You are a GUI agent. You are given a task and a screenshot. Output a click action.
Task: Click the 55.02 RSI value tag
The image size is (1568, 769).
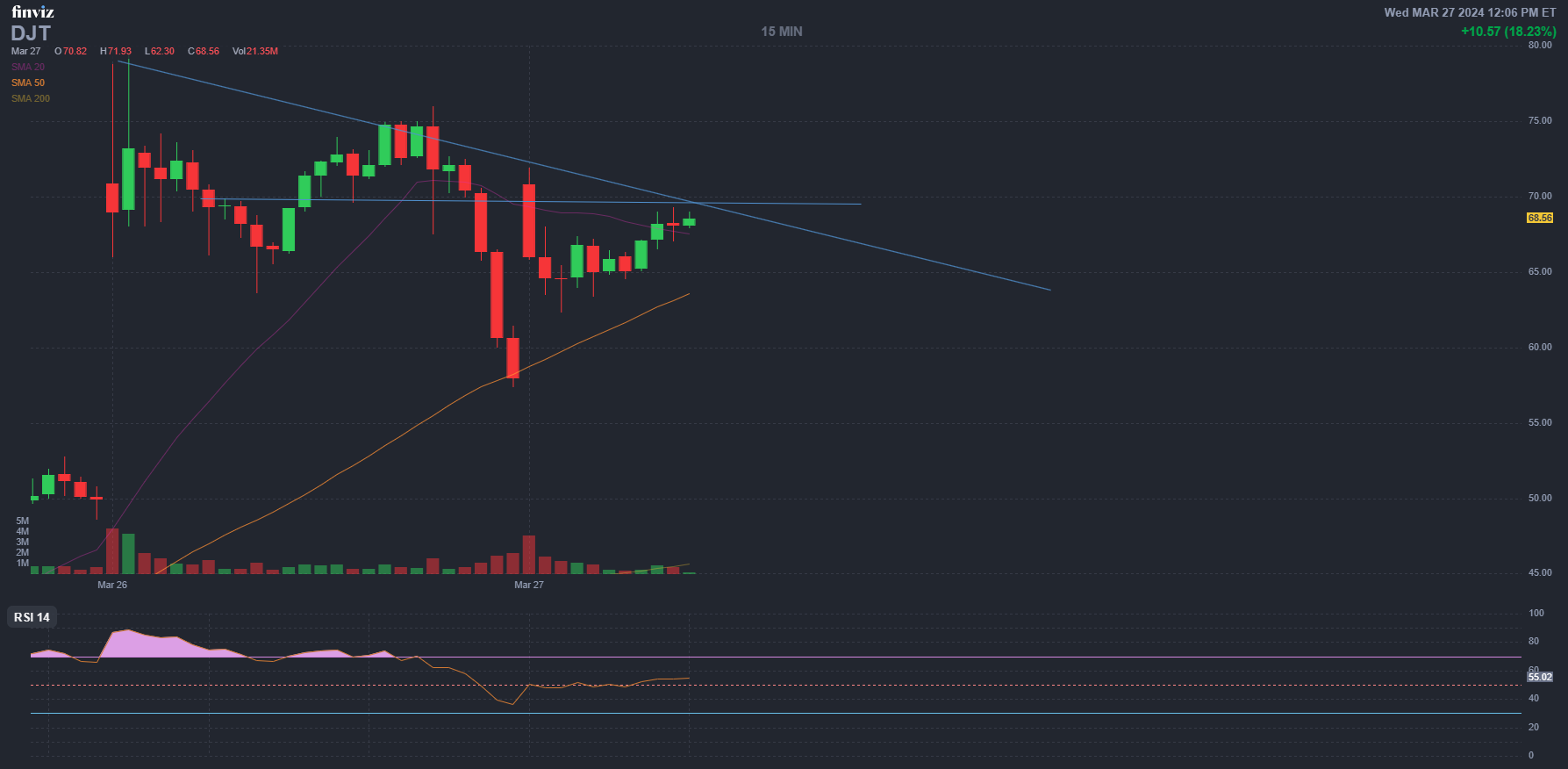click(1539, 677)
